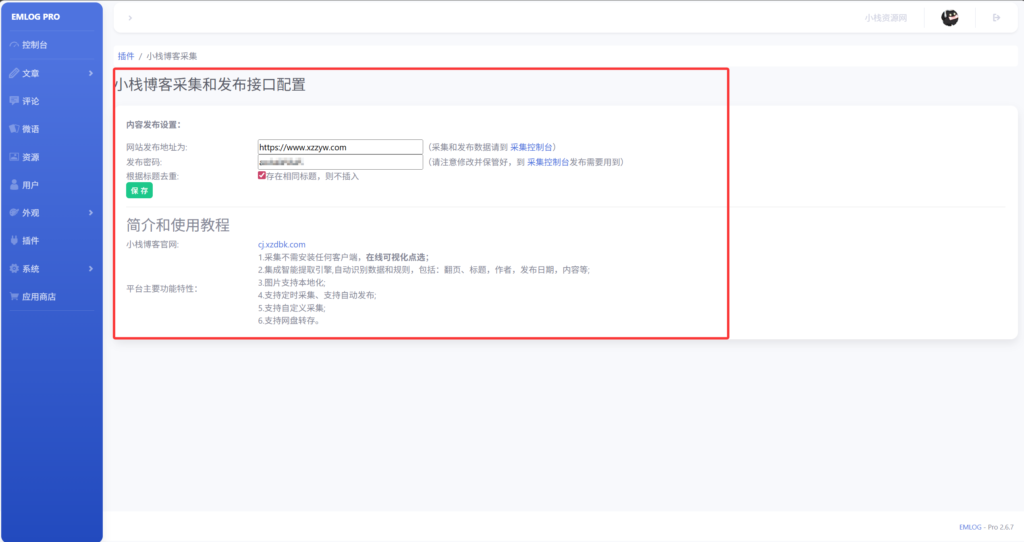Click the 文章 pencil icon
The image size is (1024, 542).
(x=14, y=73)
